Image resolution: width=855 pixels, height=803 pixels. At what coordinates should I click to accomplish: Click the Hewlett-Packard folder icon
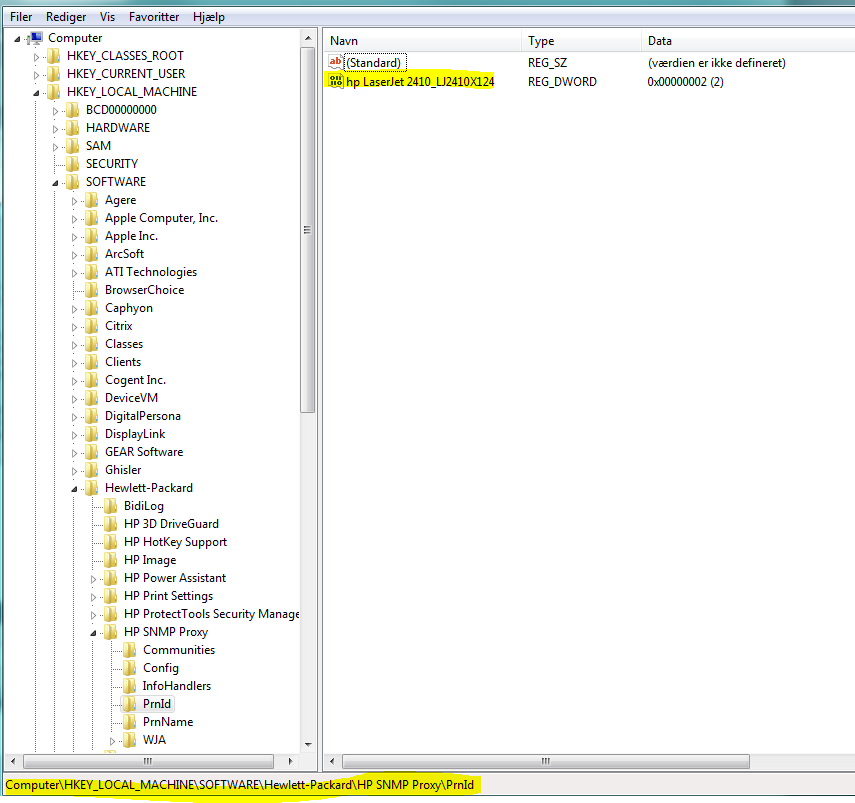pos(92,487)
